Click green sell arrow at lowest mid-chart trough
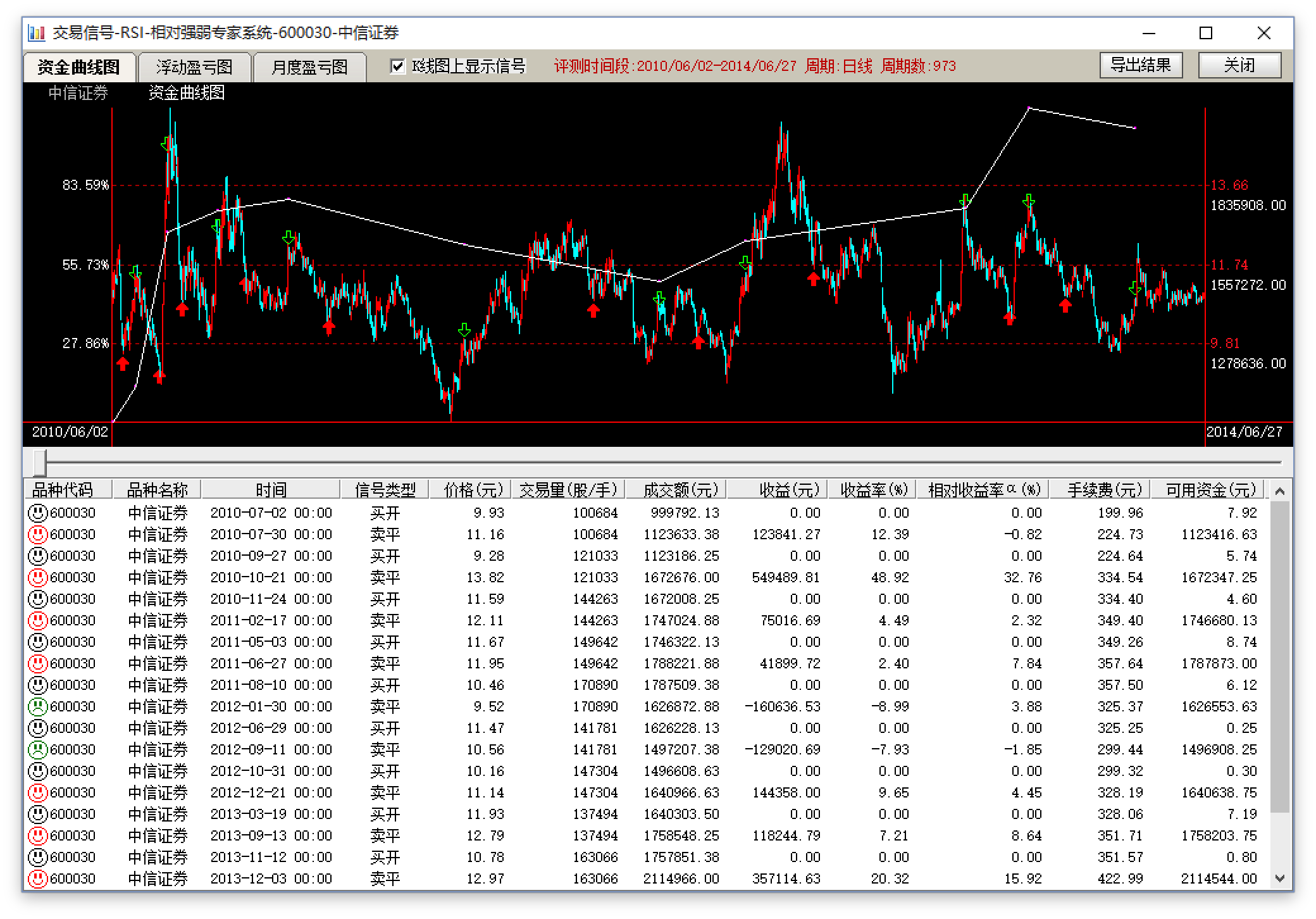The image size is (1316, 919). click(464, 330)
